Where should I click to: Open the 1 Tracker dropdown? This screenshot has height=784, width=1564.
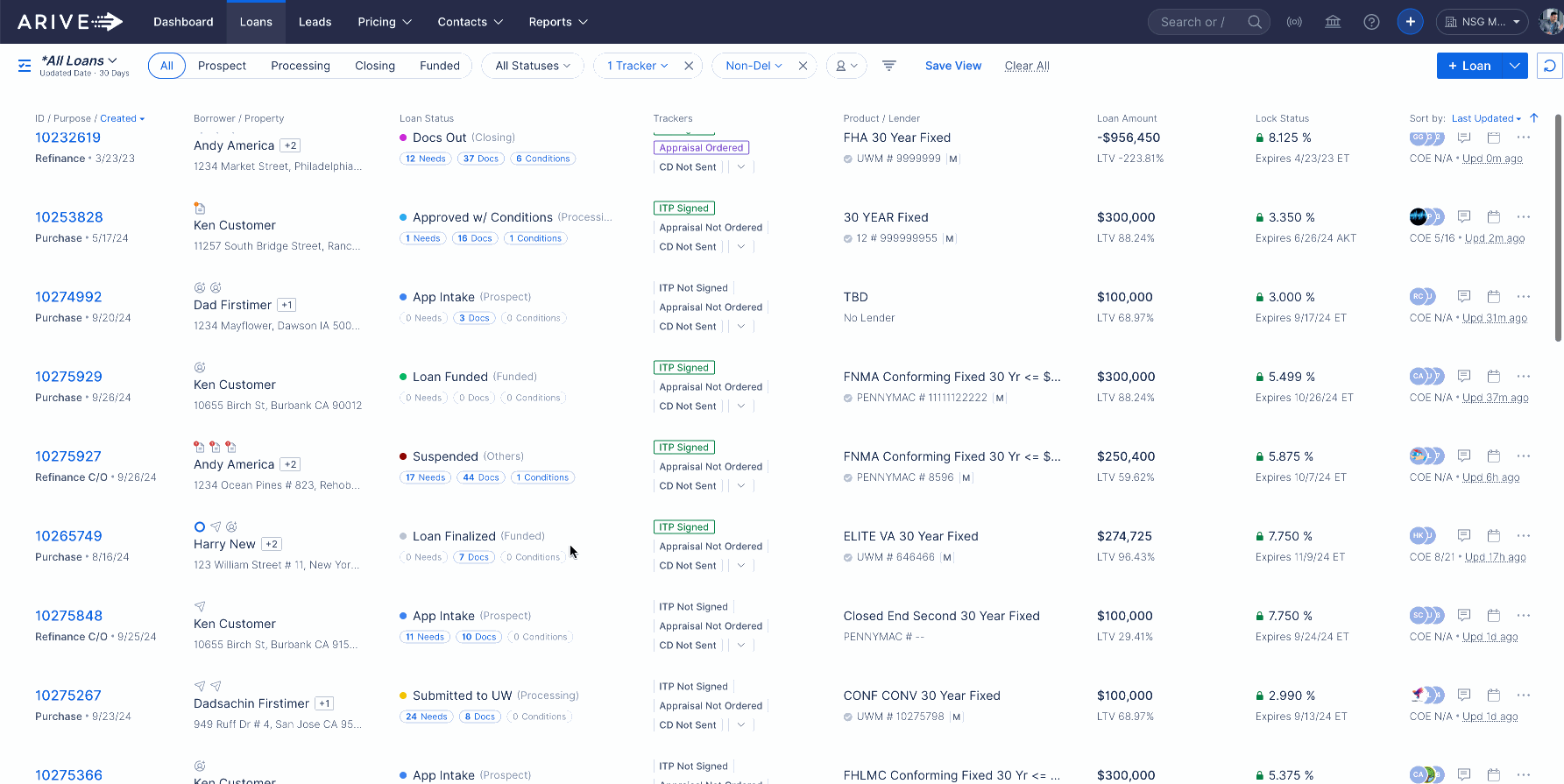coord(638,66)
